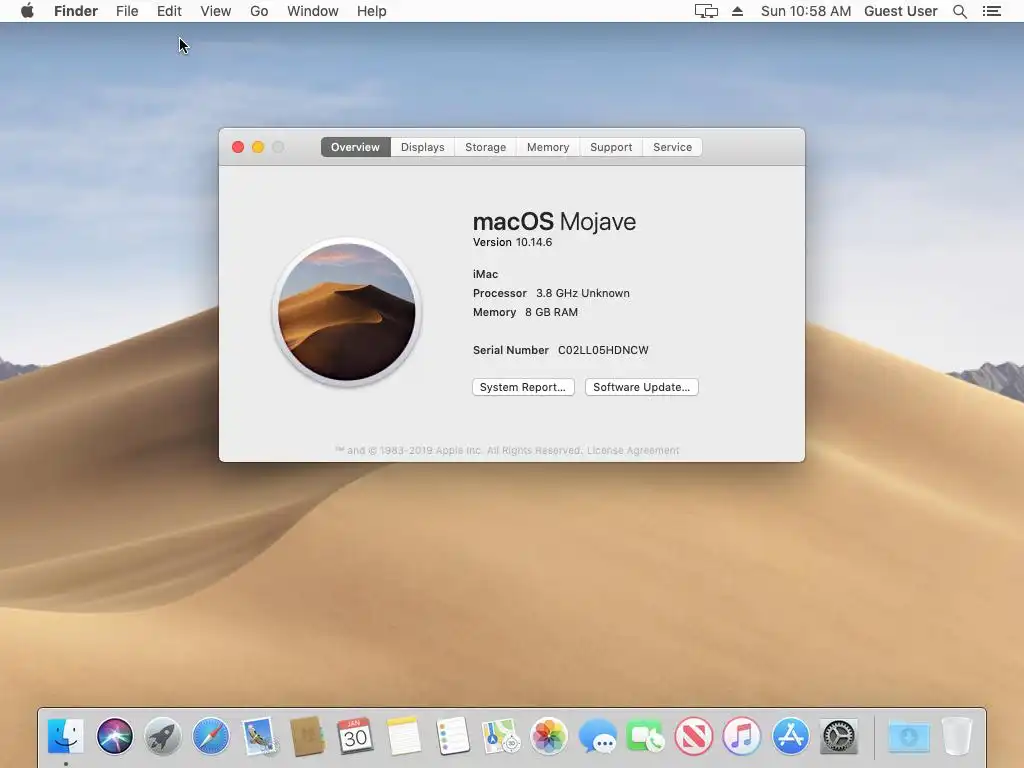Viewport: 1024px width, 768px height.
Task: Open the red News icon in Dock
Action: 694,736
